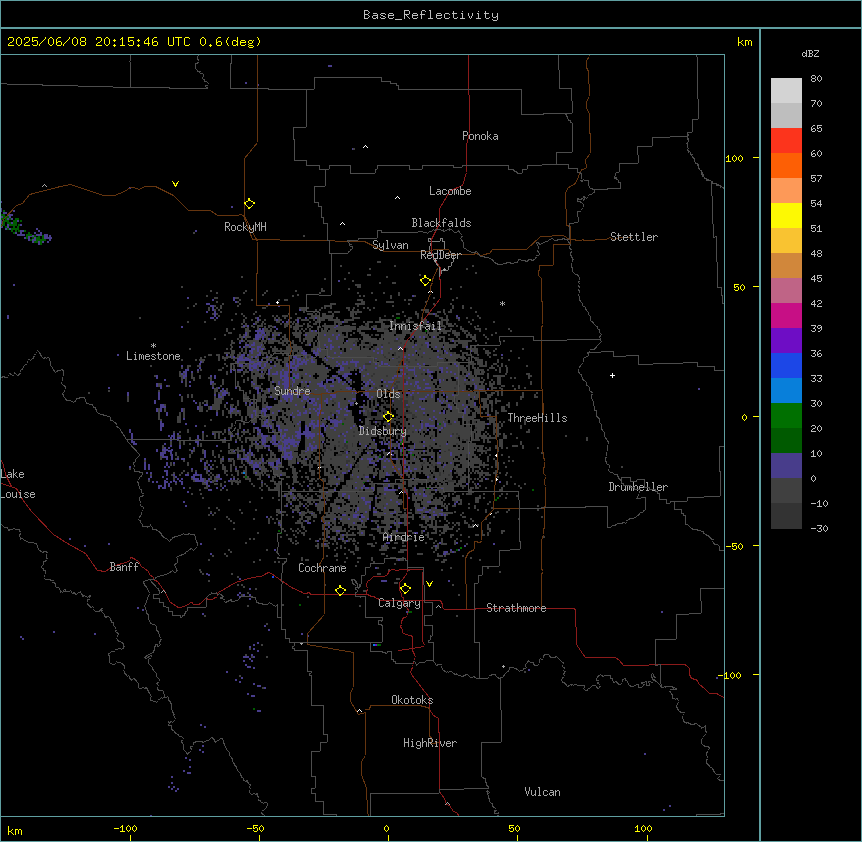Click the asterisk marker northeast of Innisfail
This screenshot has height=842, width=862.
click(x=502, y=303)
